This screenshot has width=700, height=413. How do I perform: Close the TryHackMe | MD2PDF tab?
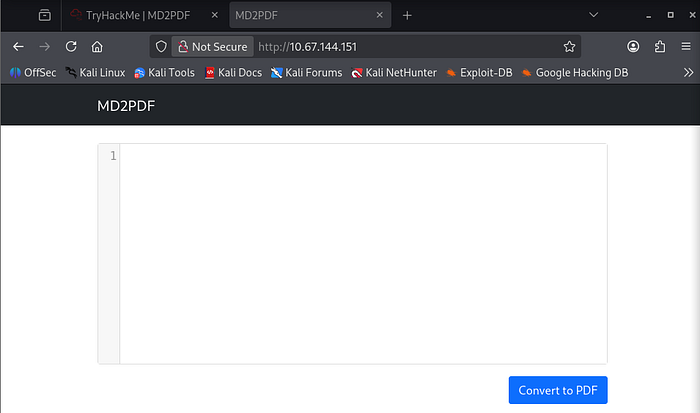(215, 15)
